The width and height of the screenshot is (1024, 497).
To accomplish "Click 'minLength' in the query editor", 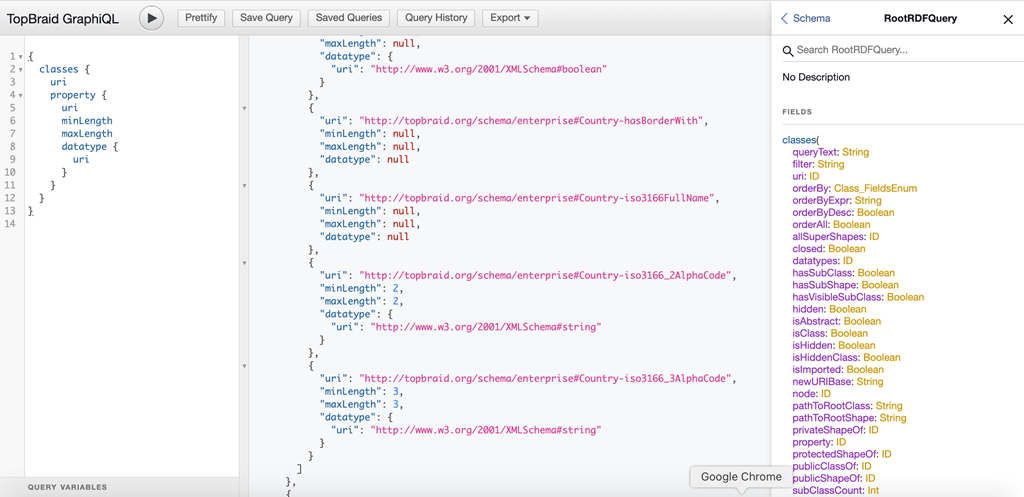I will tap(87, 121).
